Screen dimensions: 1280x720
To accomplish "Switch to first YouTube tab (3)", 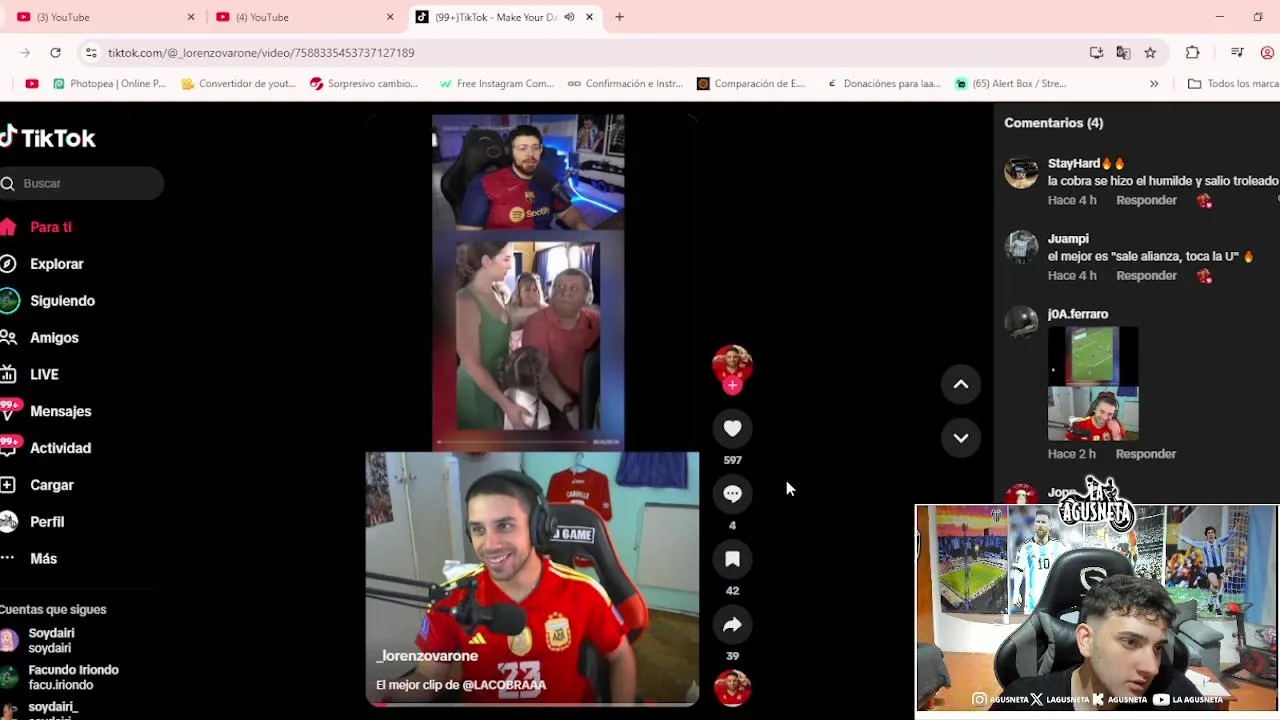I will [105, 17].
